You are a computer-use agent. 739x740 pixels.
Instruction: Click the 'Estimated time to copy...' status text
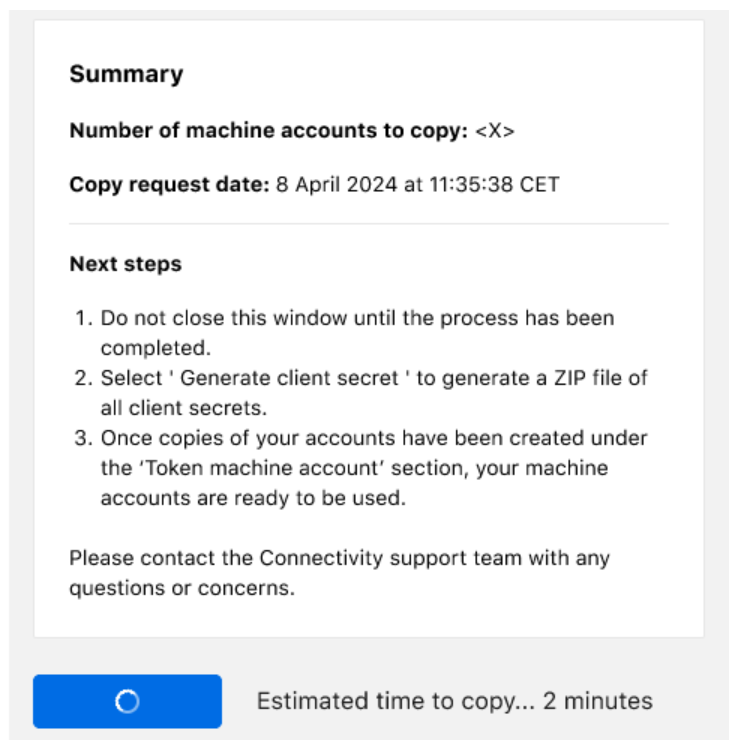pos(395,701)
